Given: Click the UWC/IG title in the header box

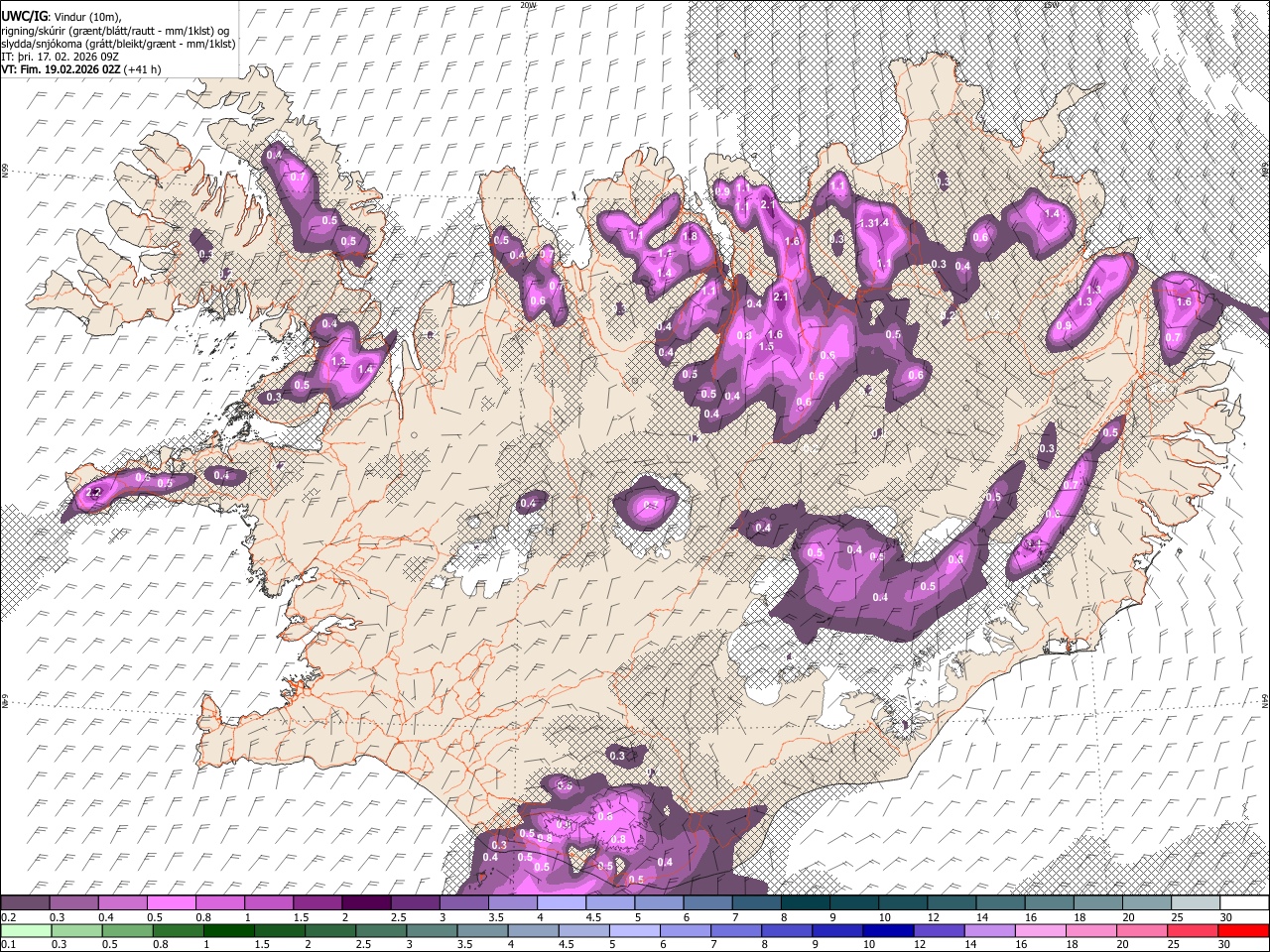Looking at the screenshot, I should 24,17.
